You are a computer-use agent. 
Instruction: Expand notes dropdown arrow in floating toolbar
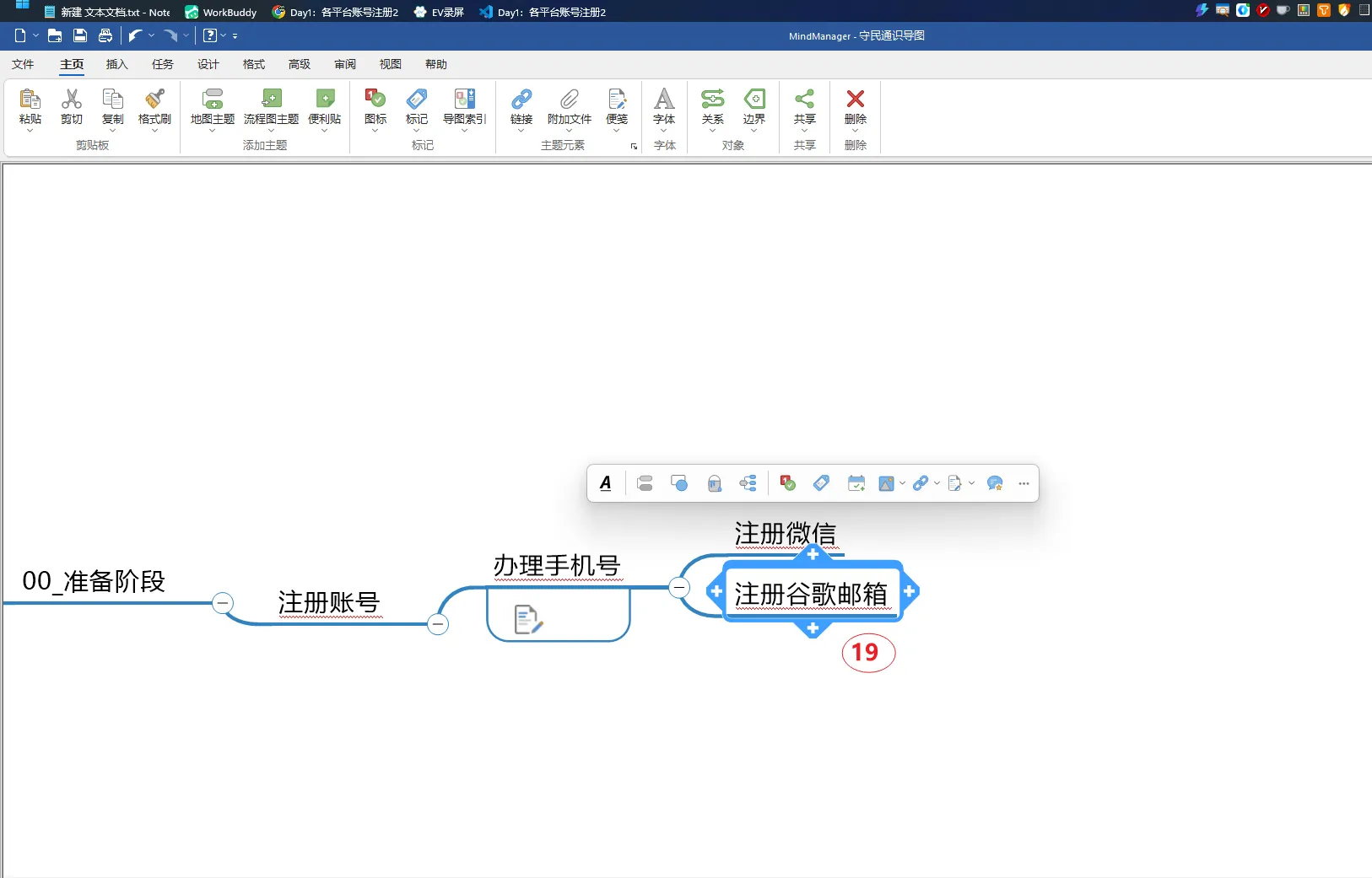971,483
